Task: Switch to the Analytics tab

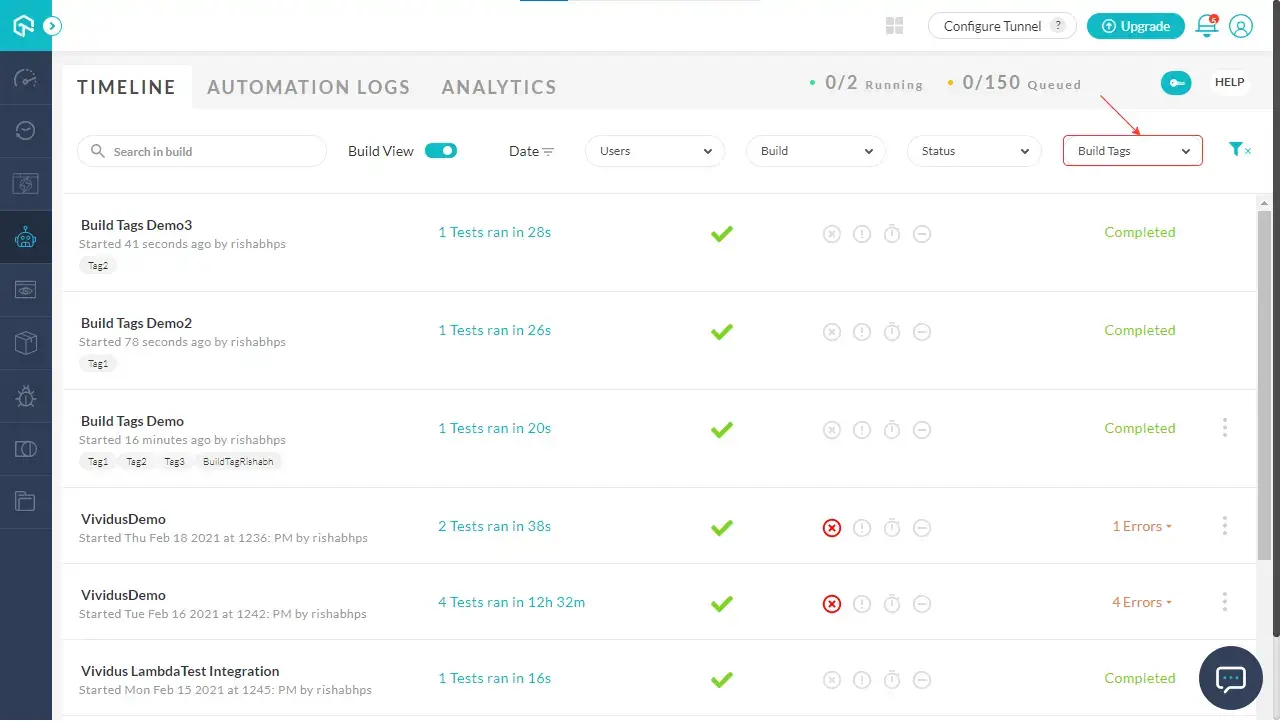Action: (499, 87)
